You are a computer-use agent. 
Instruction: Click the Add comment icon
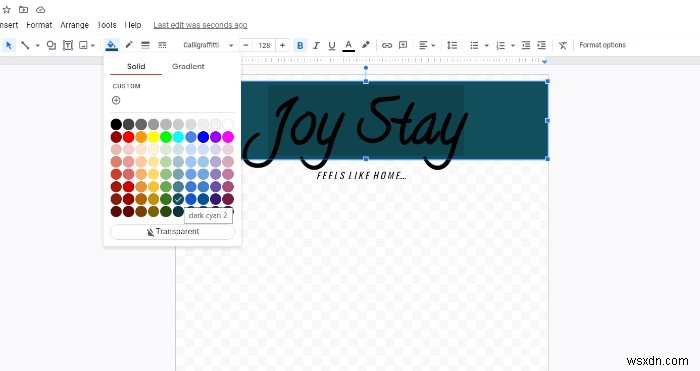tap(403, 45)
